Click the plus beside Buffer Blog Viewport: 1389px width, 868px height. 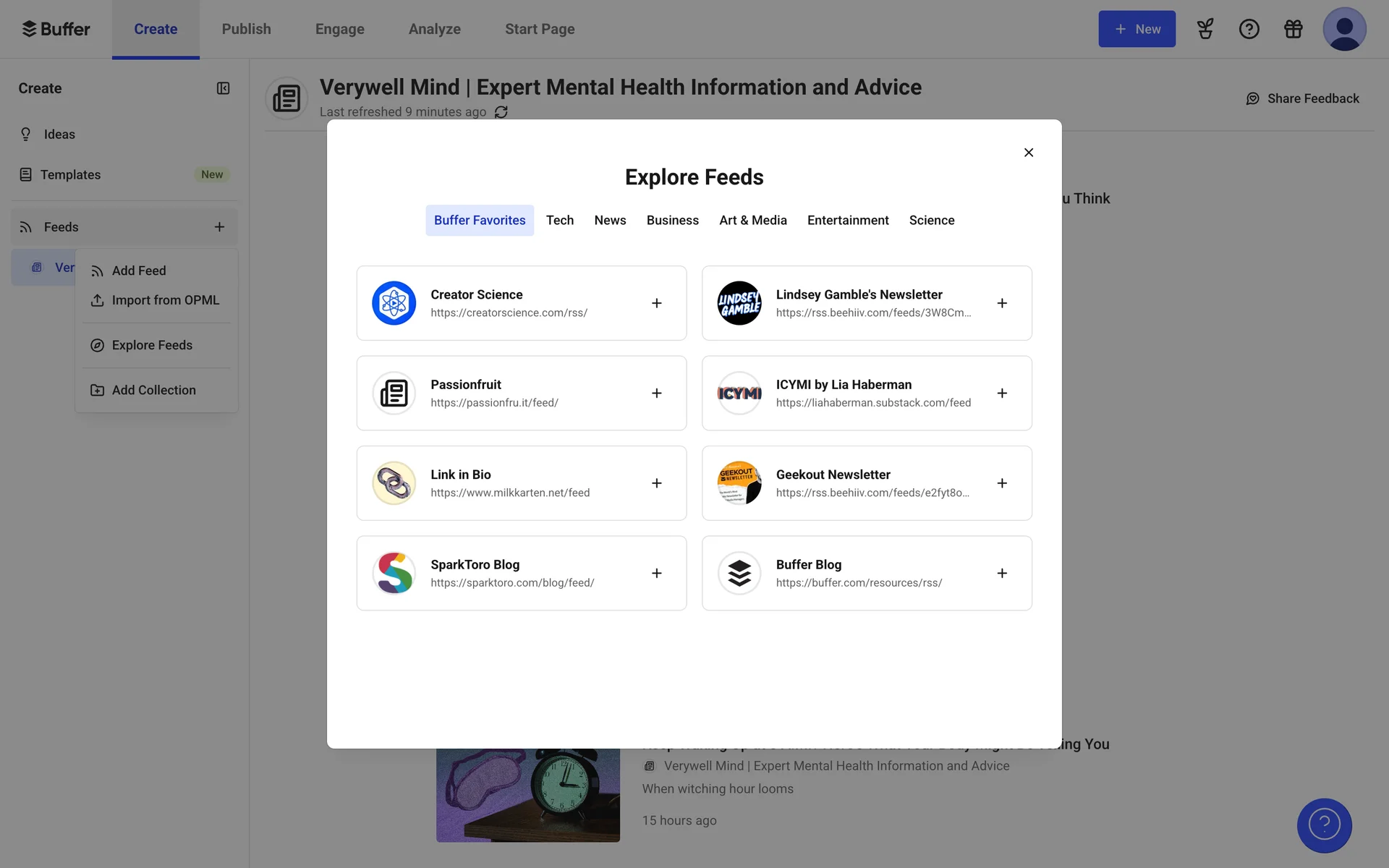[1001, 573]
